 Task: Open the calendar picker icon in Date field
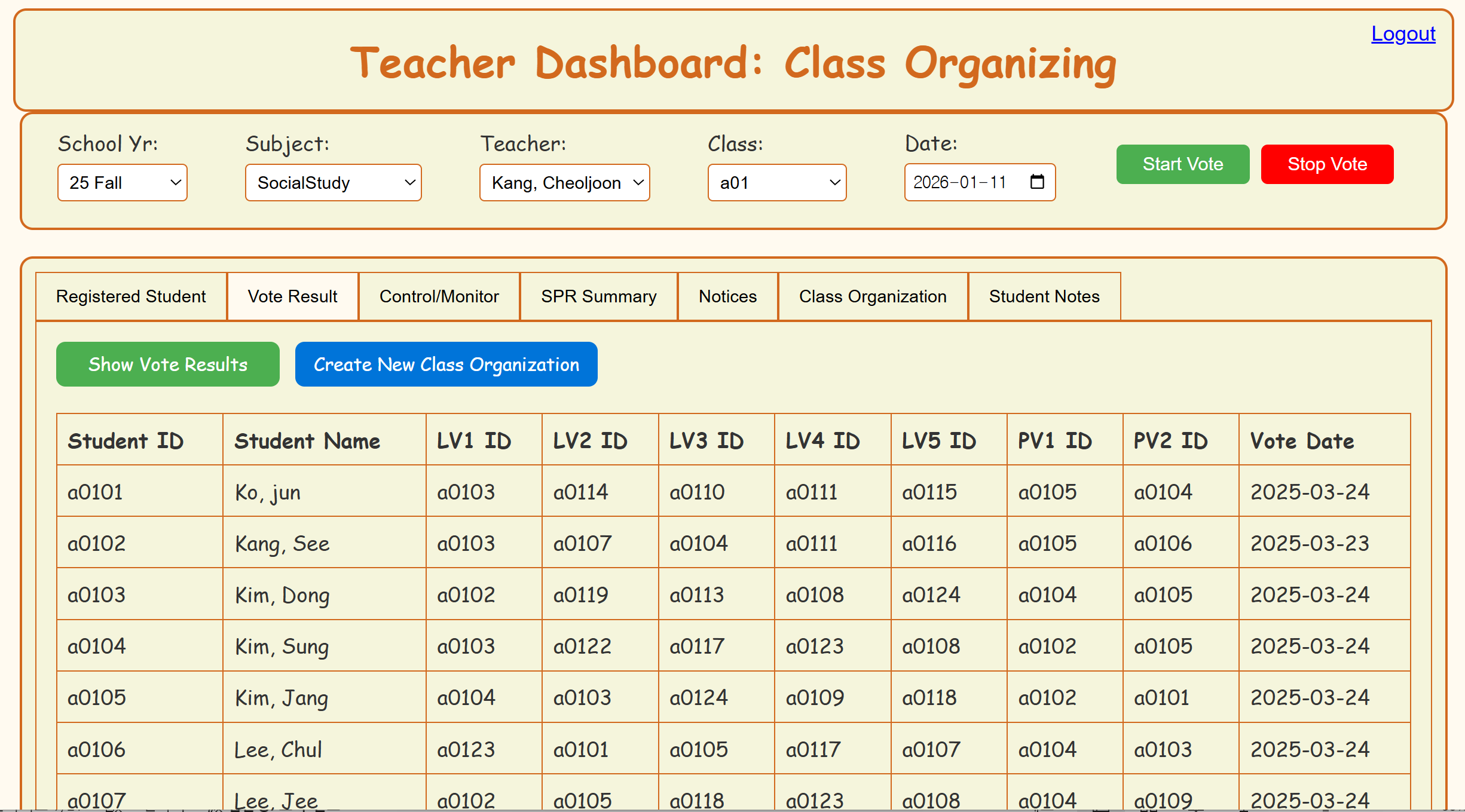point(1037,182)
